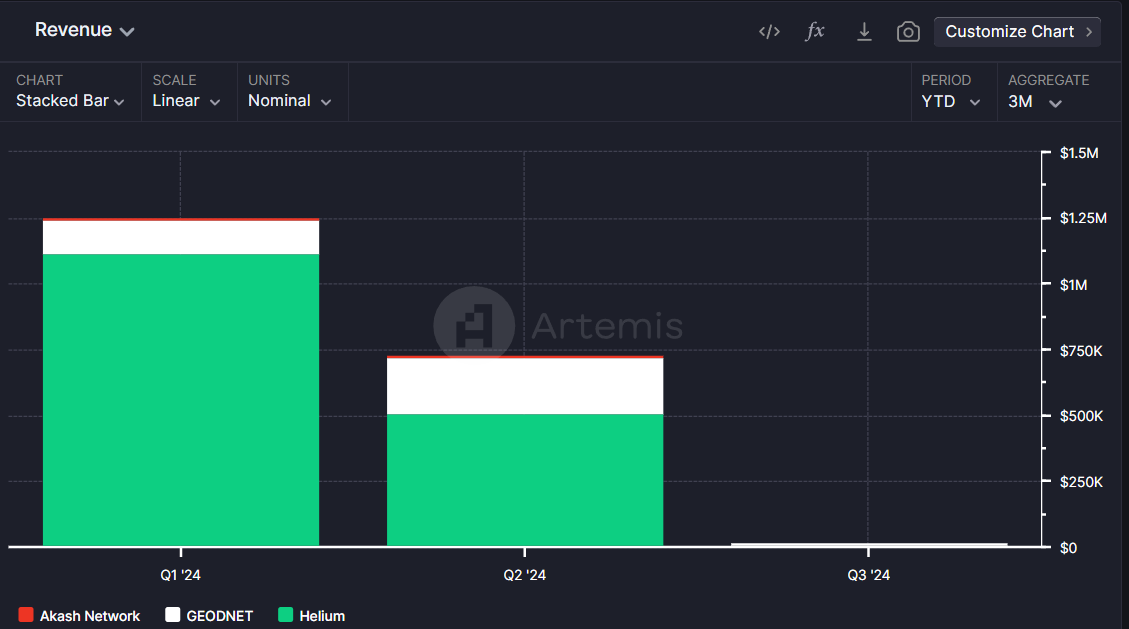The image size is (1129, 629).
Task: Open the fx formula editor
Action: [816, 32]
